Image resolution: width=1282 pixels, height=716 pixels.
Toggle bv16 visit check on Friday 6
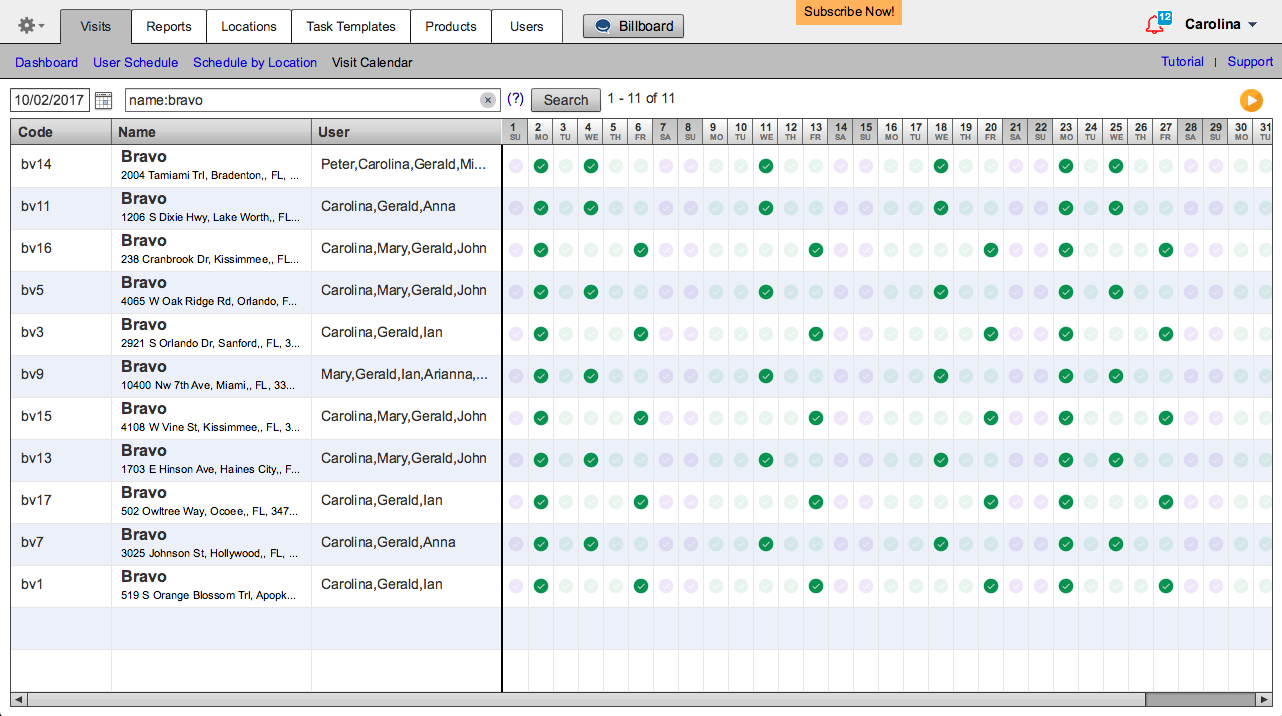[641, 250]
